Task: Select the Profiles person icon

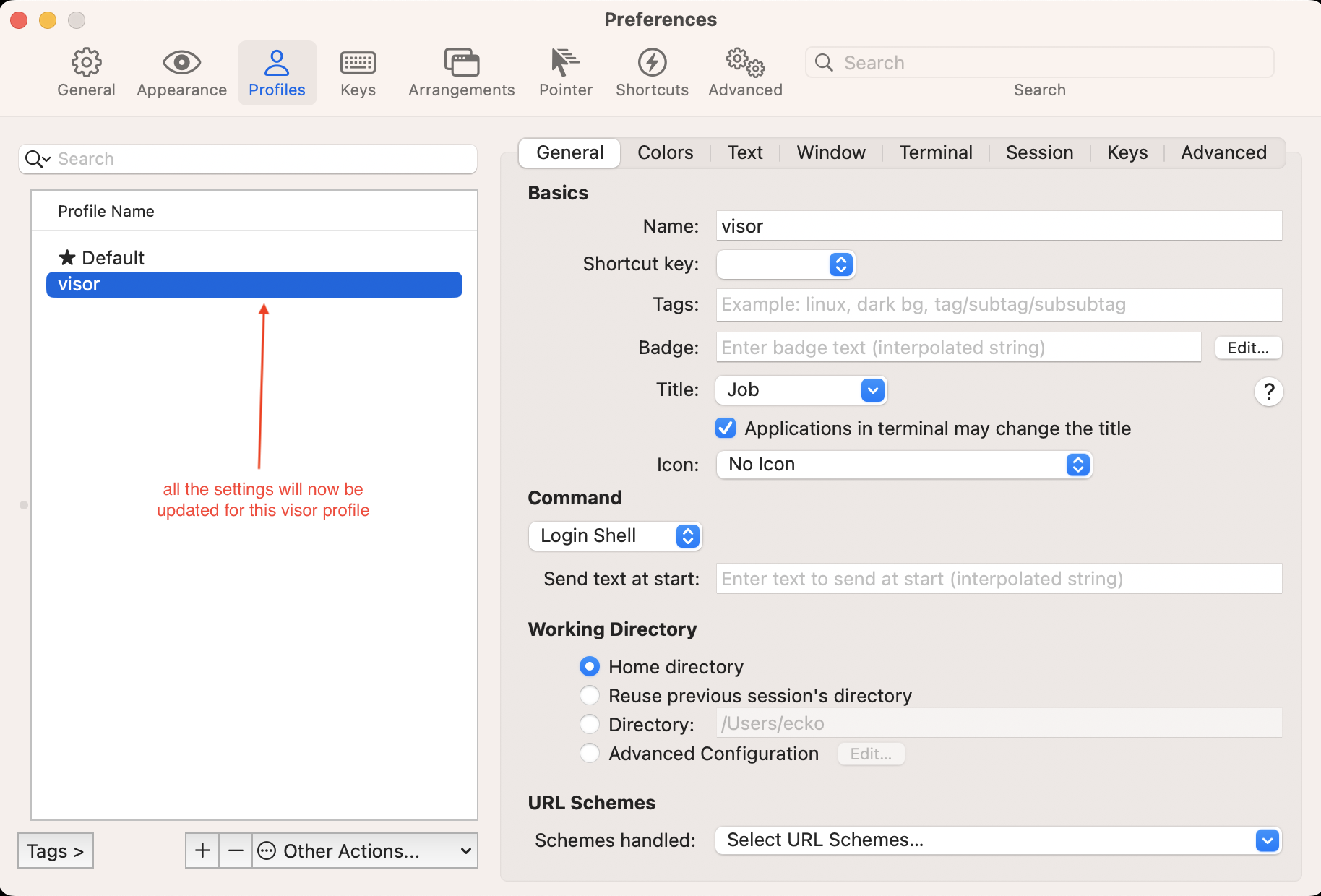Action: [277, 63]
